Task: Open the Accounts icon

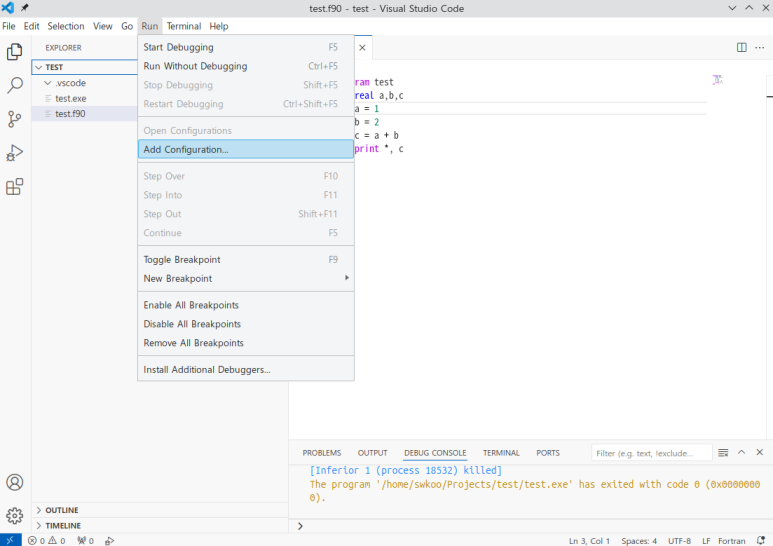Action: coord(15,482)
